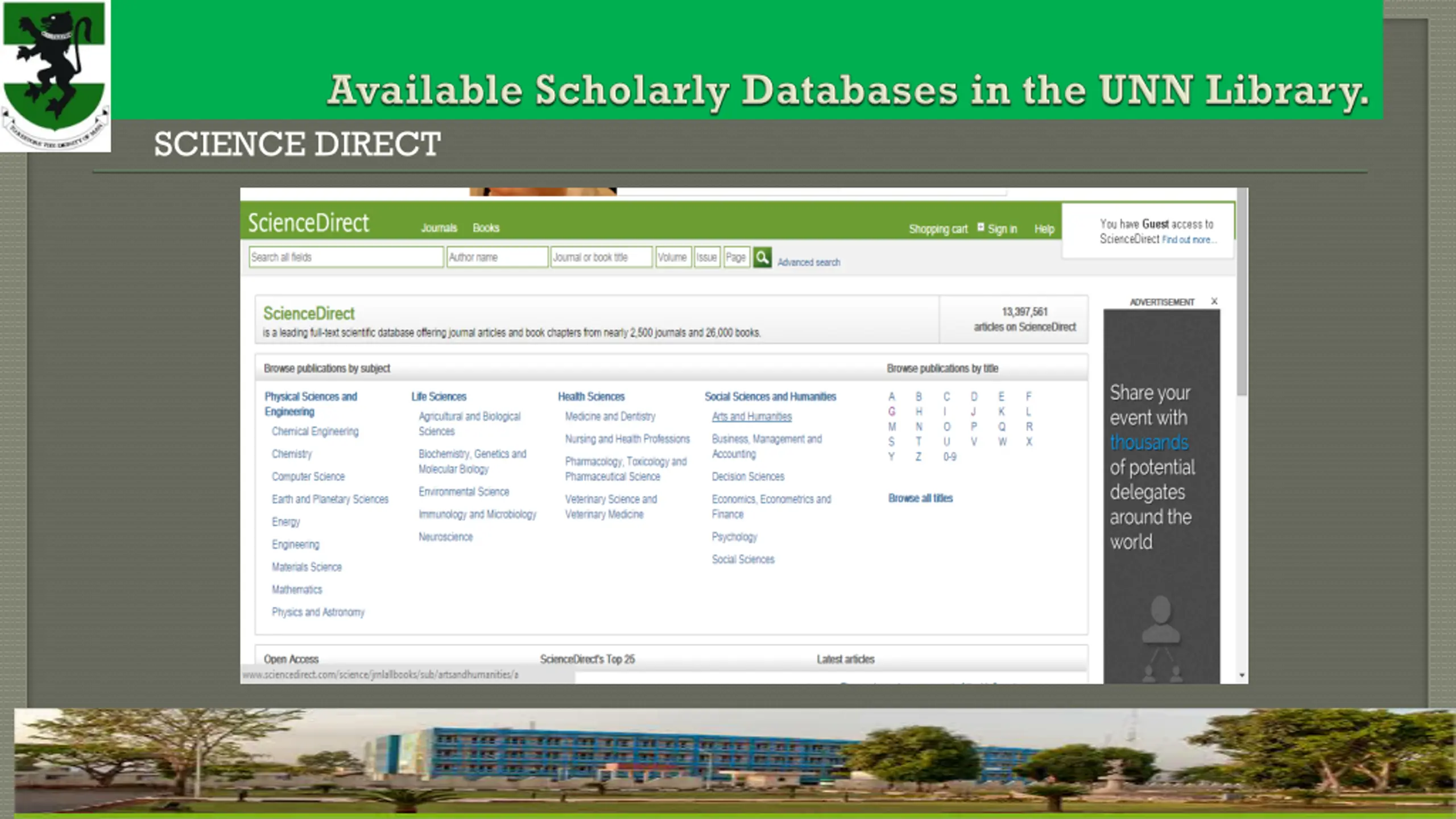
Task: Browse titles starting with letter A
Action: click(891, 396)
